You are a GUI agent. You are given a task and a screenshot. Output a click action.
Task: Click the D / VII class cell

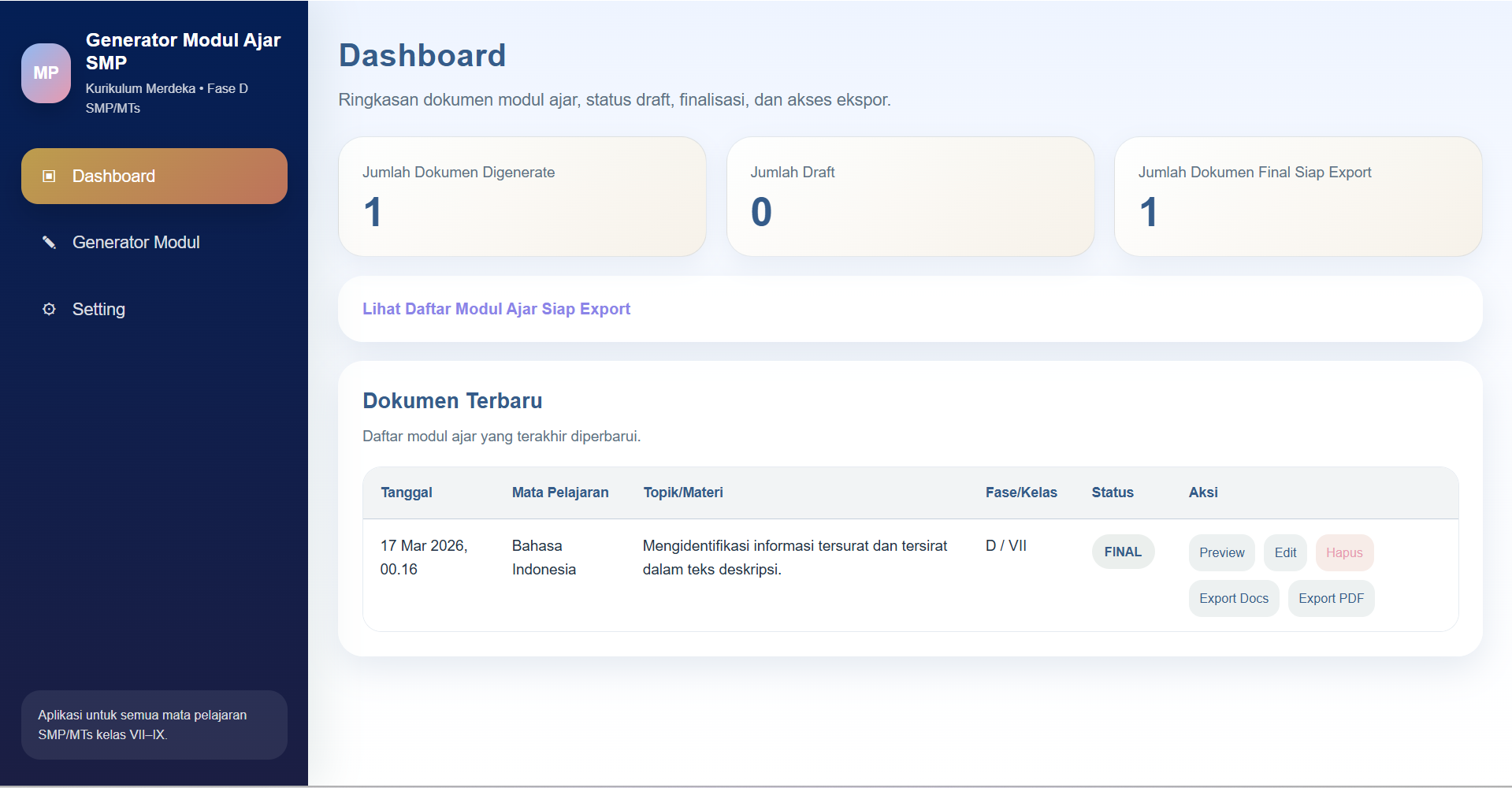point(1006,545)
